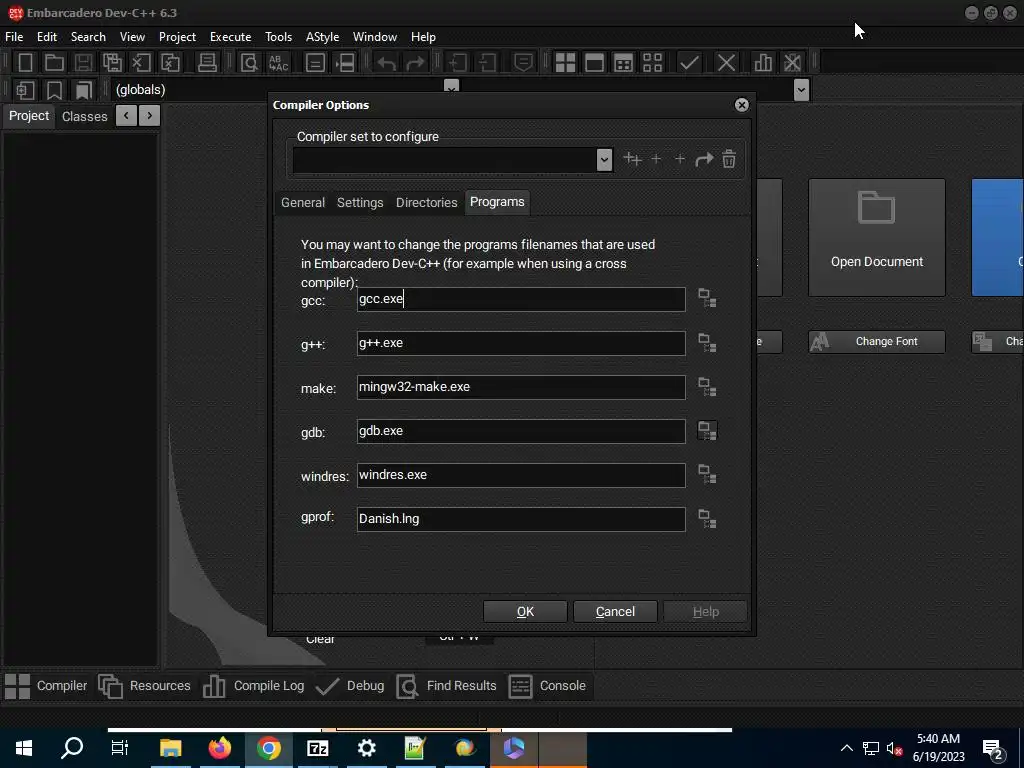Image resolution: width=1024 pixels, height=768 pixels.
Task: Select the Classes panel tab
Action: pos(84,116)
